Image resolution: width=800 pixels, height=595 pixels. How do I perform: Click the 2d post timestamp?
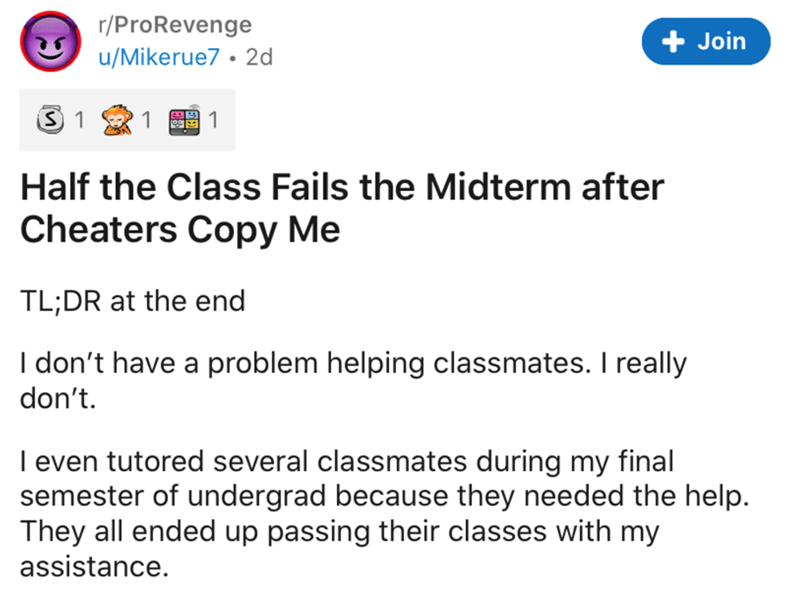click(259, 57)
